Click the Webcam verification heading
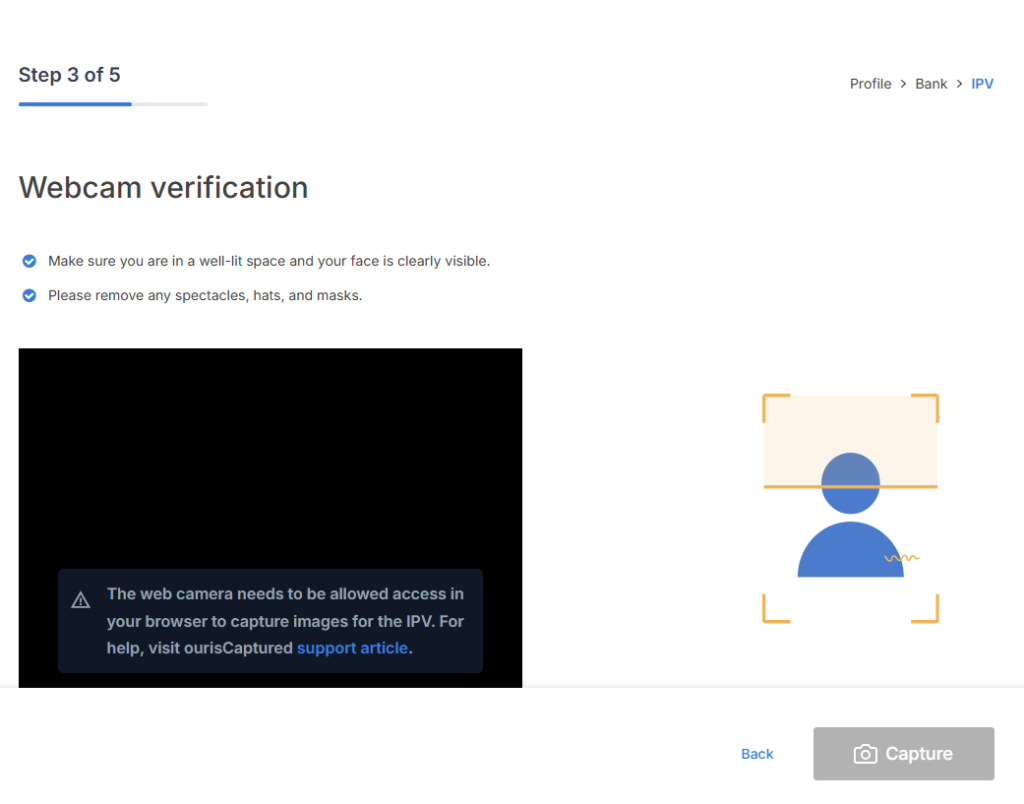The width and height of the screenshot is (1024, 804). (163, 187)
